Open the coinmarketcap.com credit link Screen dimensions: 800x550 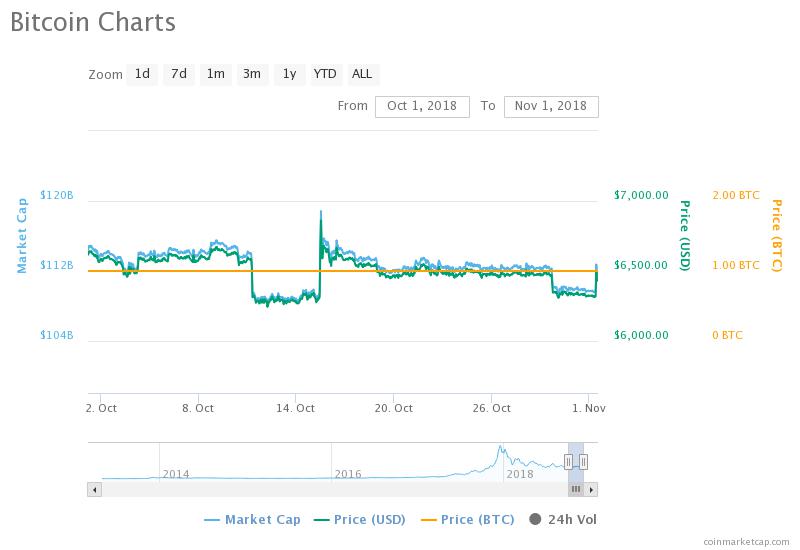click(745, 541)
